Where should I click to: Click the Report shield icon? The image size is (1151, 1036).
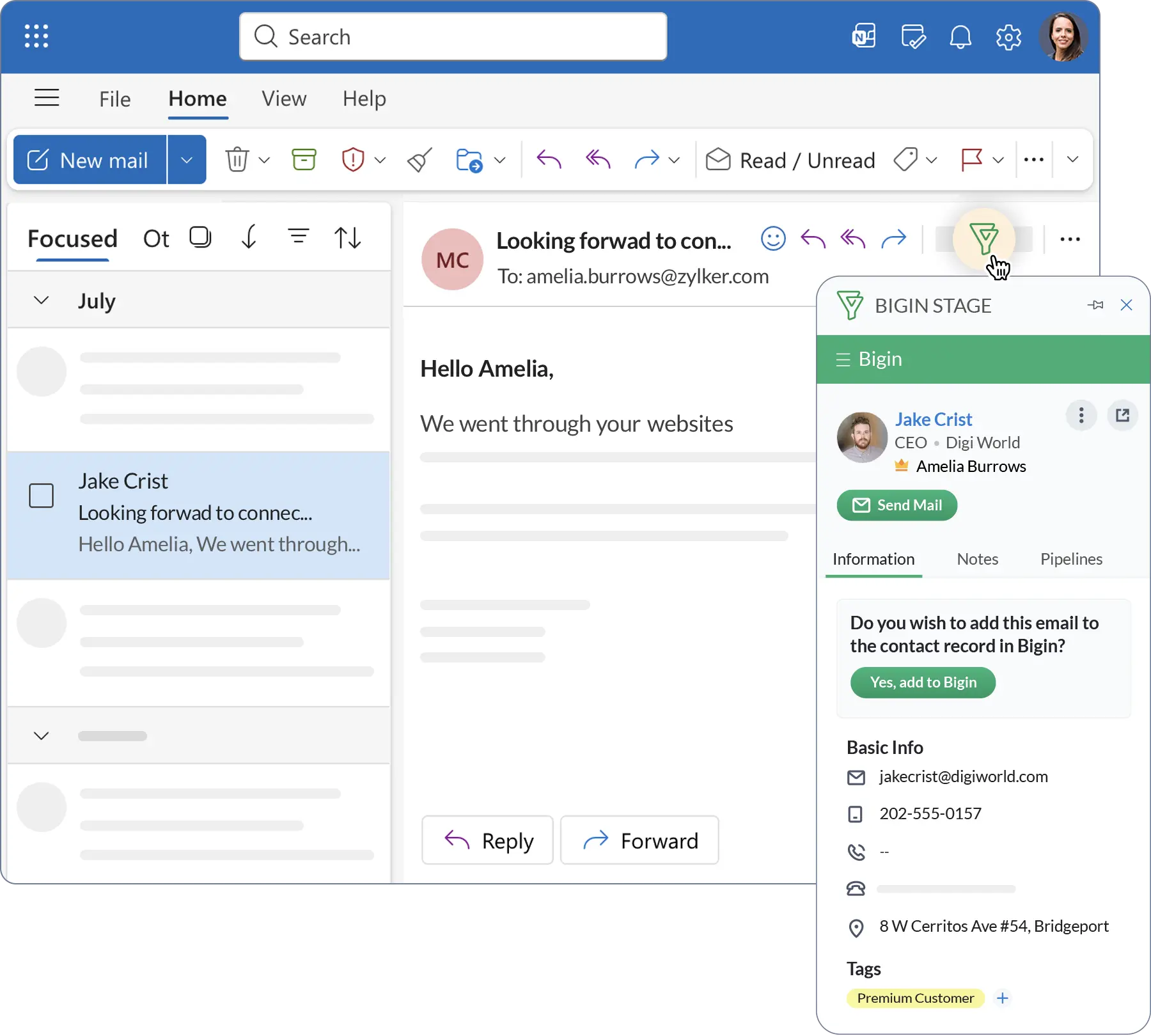point(353,160)
